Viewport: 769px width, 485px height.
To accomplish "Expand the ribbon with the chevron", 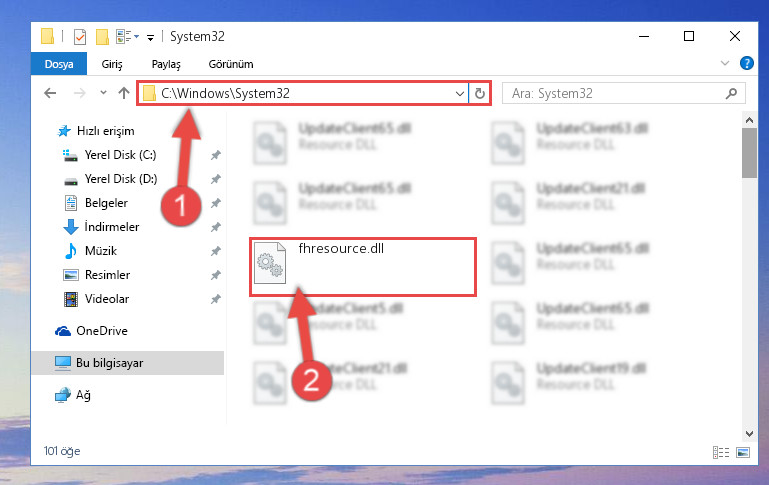I will click(724, 63).
